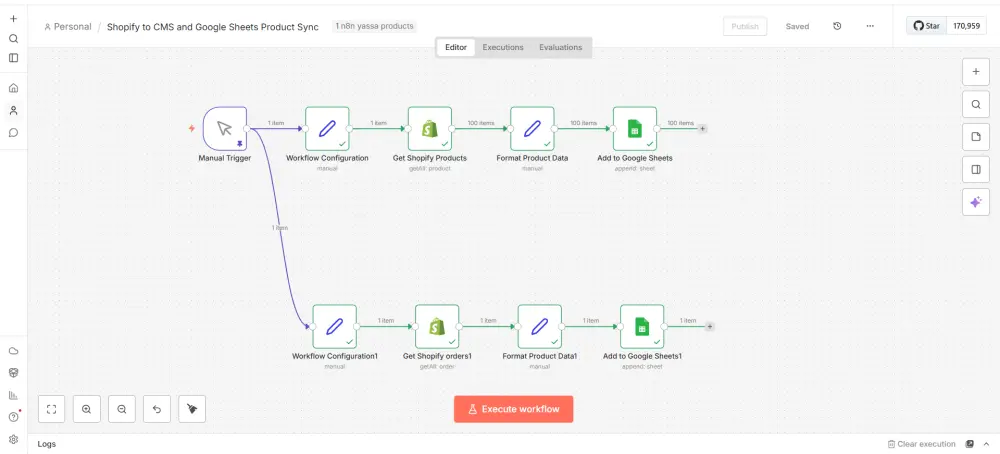Click the sticky note canvas button
The height and width of the screenshot is (454, 1000).
(976, 137)
